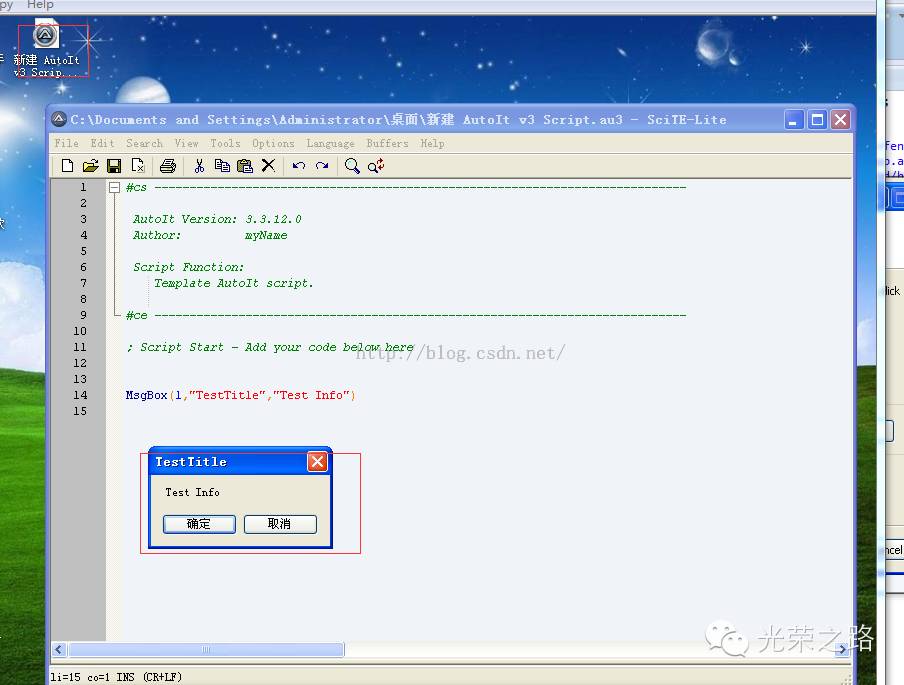This screenshot has height=685, width=904.
Task: Click line number 15 in the margin
Action: pos(80,411)
